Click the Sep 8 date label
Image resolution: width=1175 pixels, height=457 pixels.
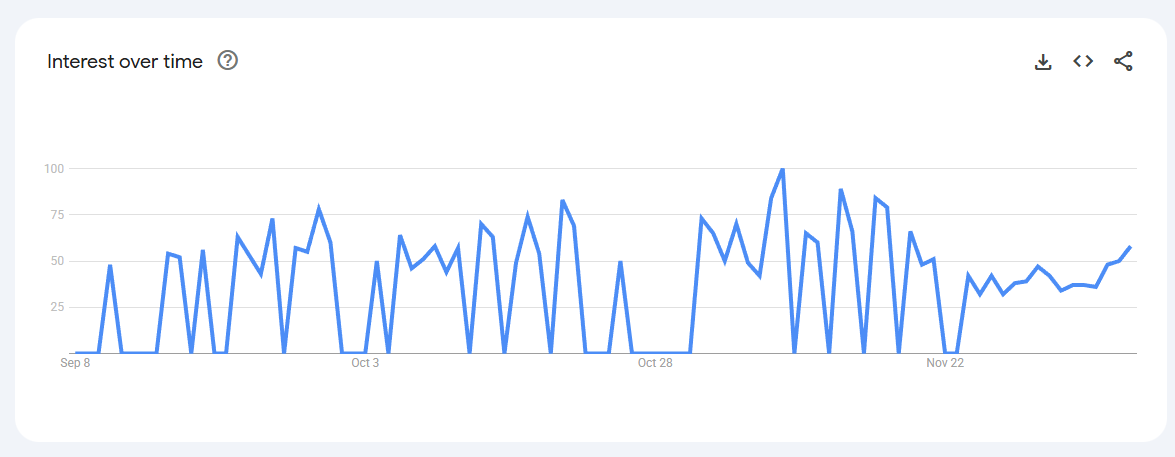(x=75, y=363)
